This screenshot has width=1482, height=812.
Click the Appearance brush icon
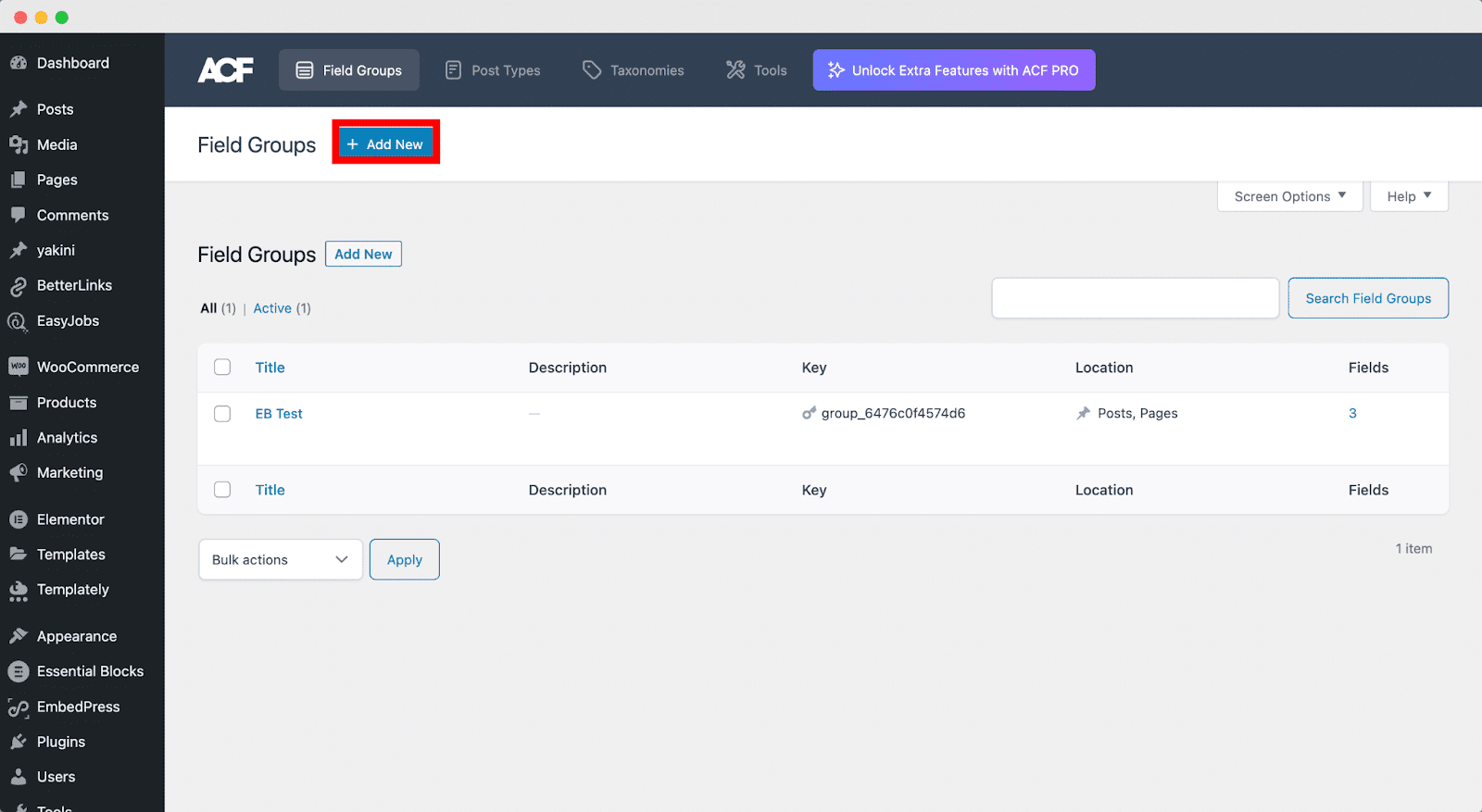click(x=19, y=636)
